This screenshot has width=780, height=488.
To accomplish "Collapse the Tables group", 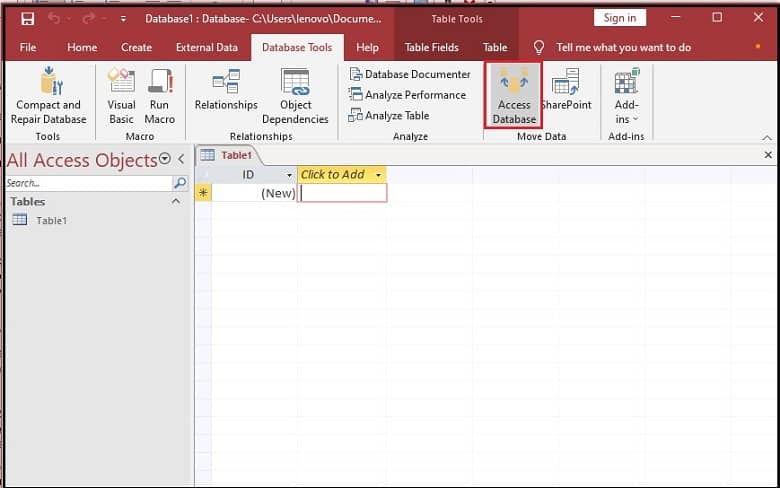I will [176, 201].
